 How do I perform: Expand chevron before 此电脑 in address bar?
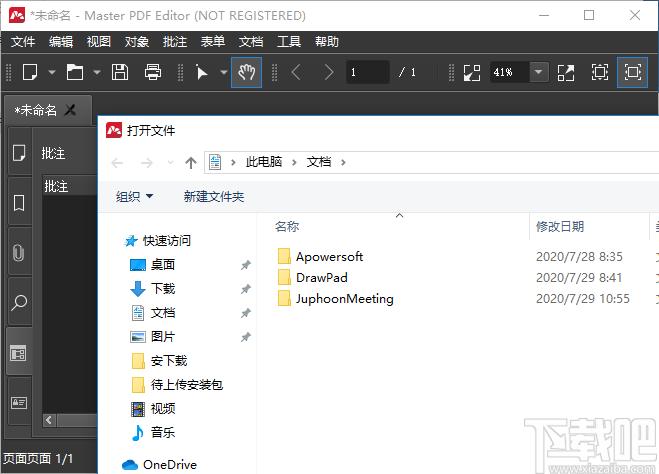(233, 163)
